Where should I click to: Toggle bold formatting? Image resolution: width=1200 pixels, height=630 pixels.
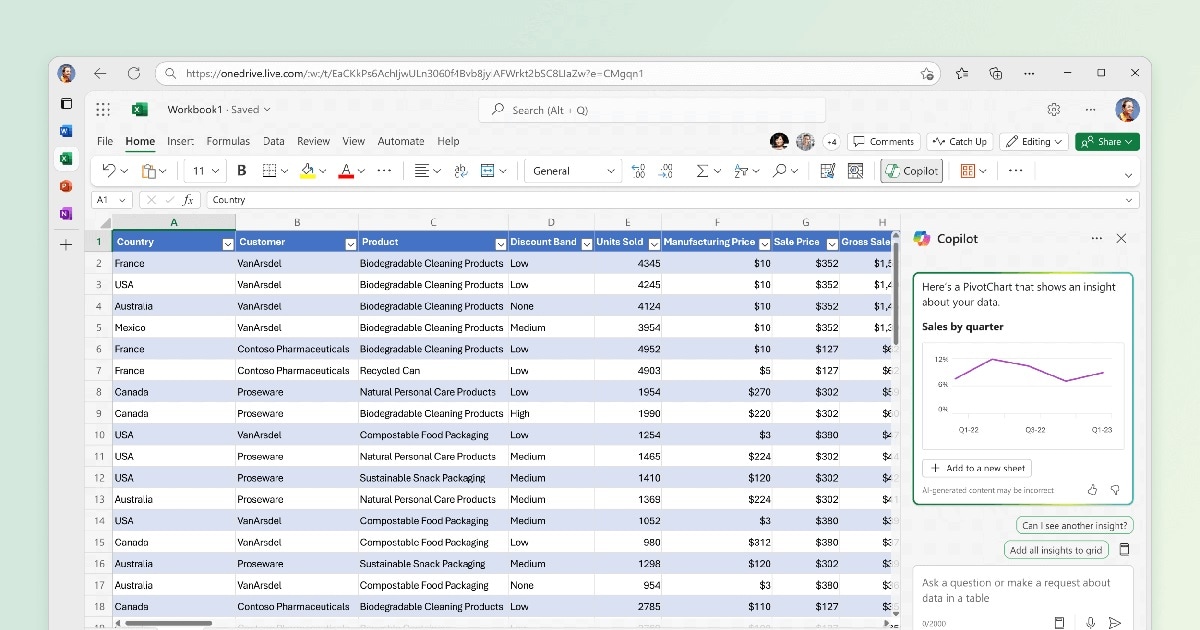[241, 171]
